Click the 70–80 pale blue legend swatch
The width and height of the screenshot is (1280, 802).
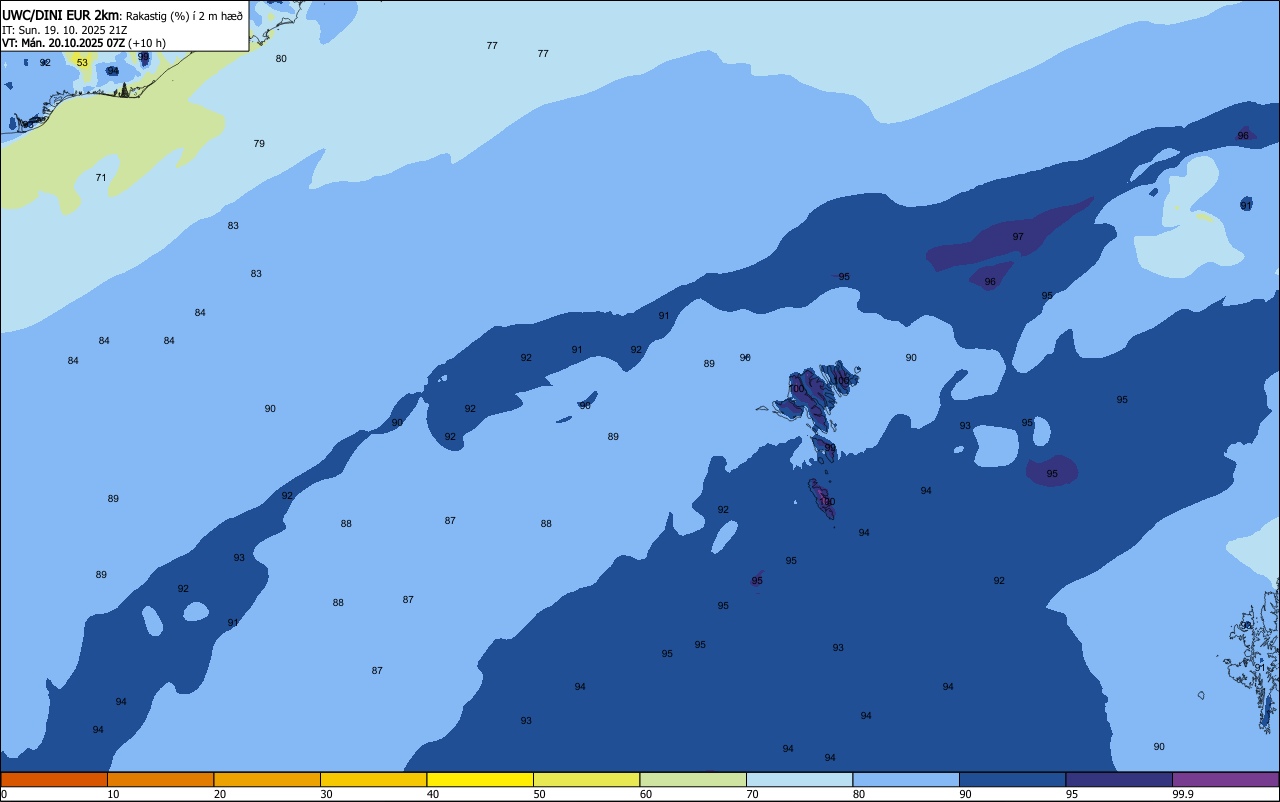(x=799, y=779)
